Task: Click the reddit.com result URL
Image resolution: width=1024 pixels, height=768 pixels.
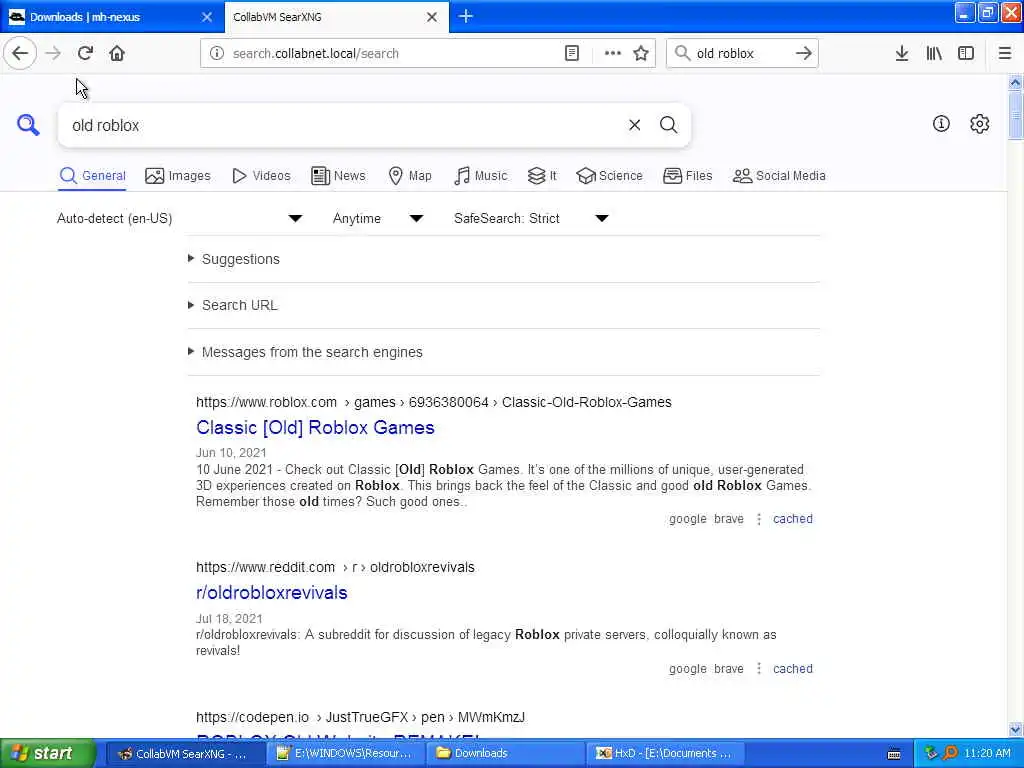Action: [335, 568]
